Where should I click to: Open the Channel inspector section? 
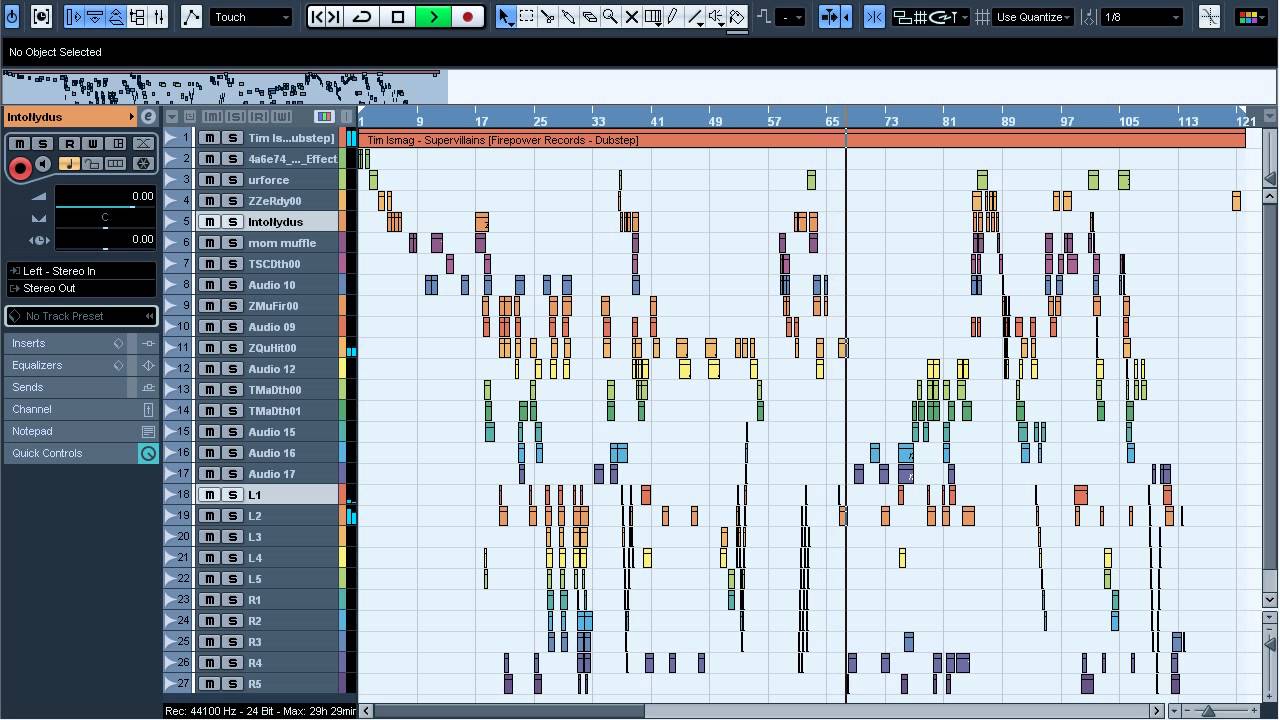pos(82,409)
